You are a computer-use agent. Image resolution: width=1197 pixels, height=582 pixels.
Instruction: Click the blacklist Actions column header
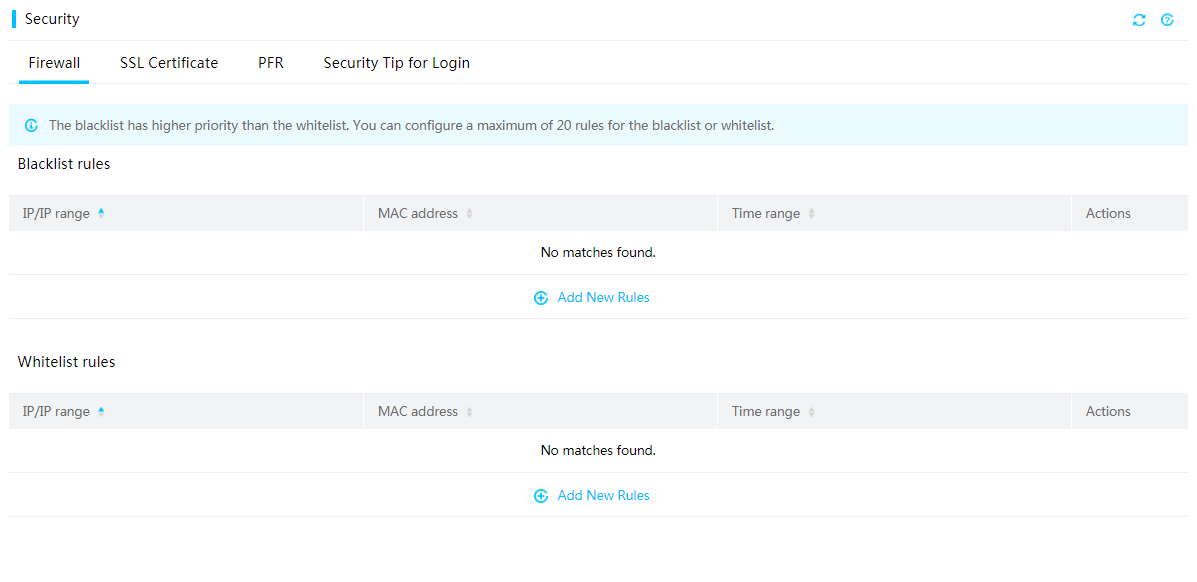[x=1108, y=213]
